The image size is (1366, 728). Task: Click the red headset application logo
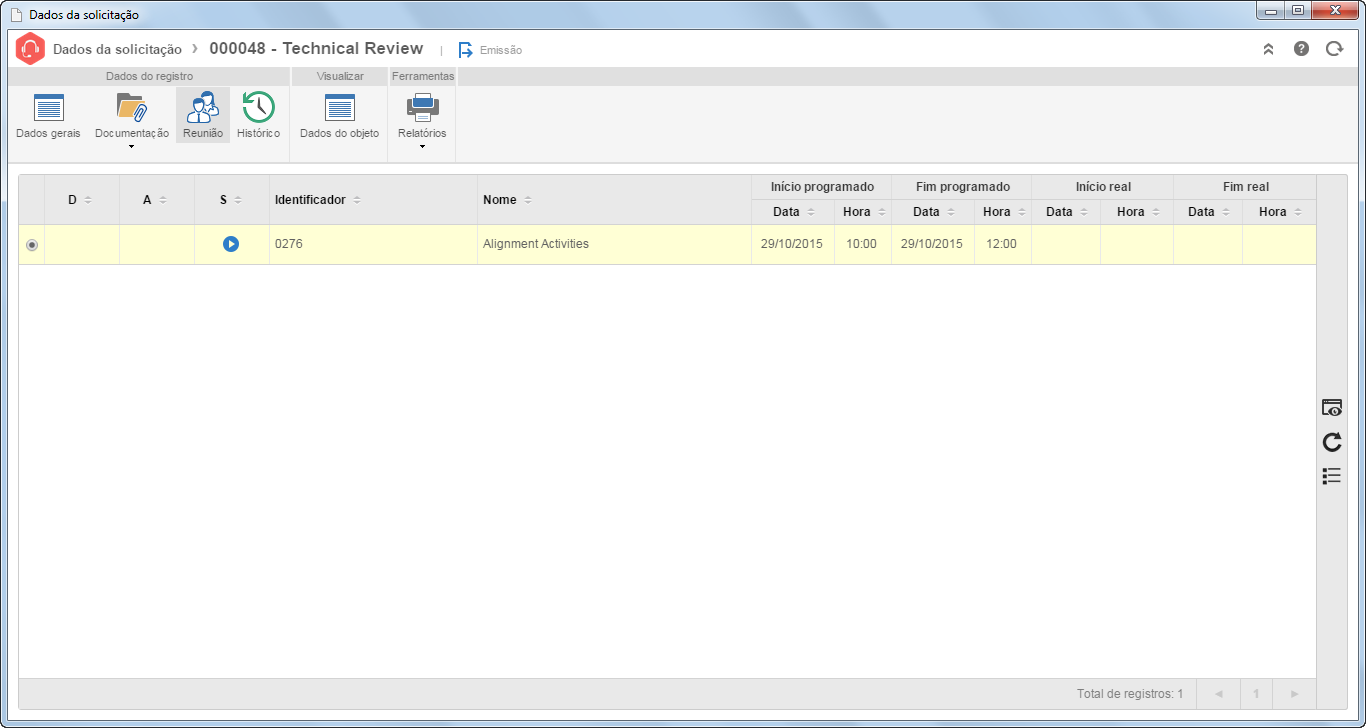(x=30, y=48)
